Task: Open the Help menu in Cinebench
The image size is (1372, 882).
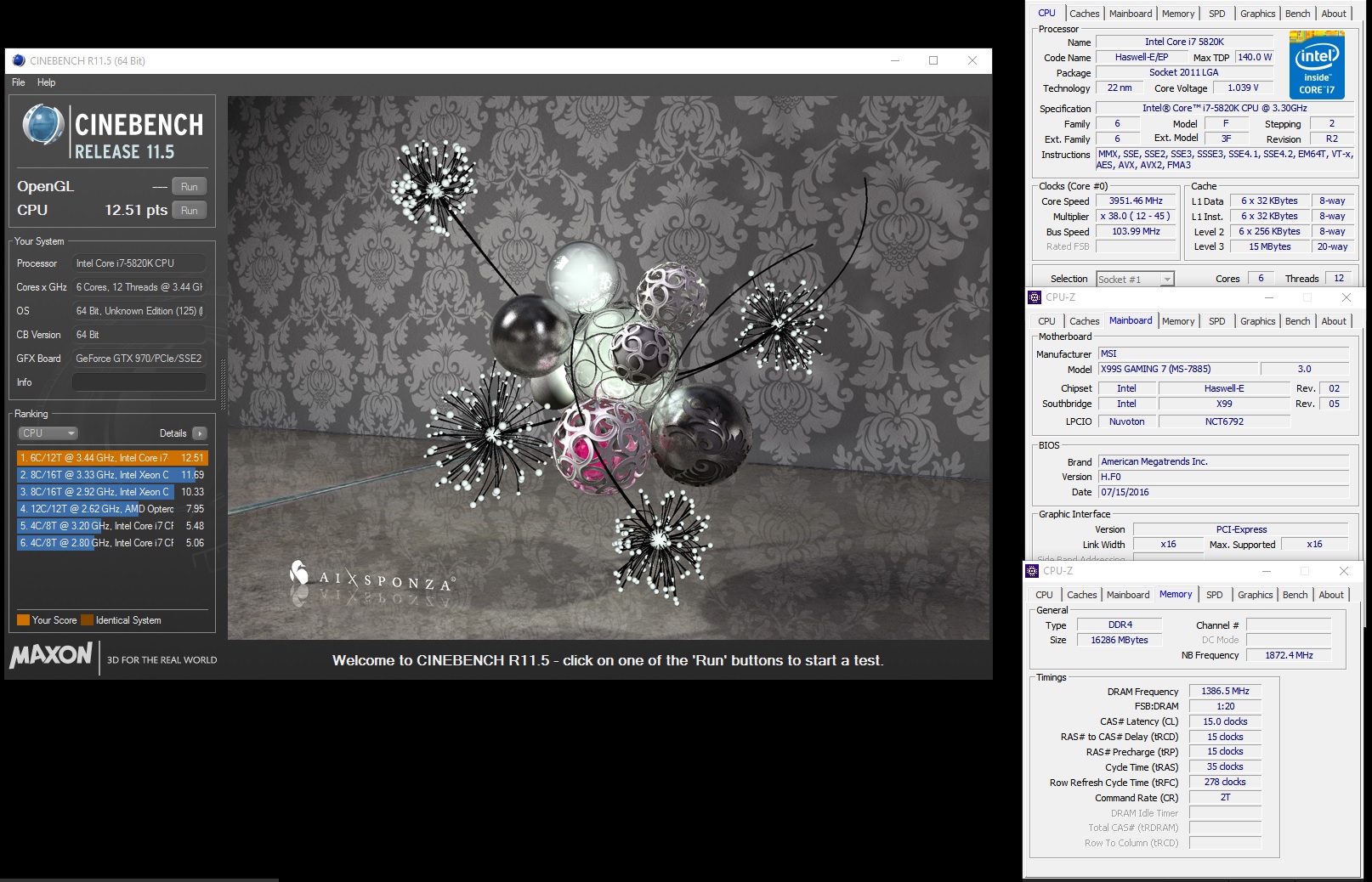Action: [x=46, y=82]
